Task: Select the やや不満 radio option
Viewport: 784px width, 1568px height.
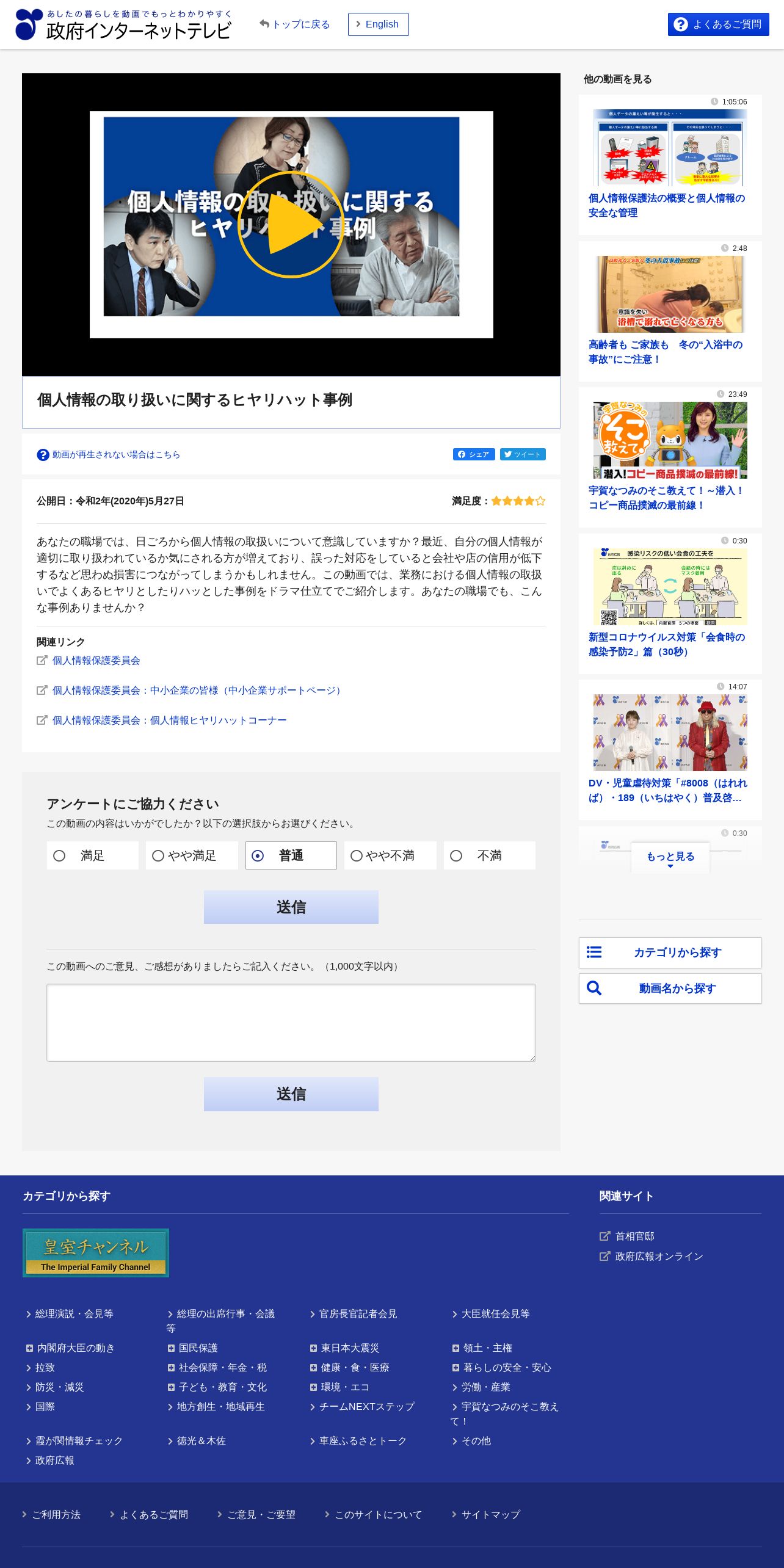Action: click(x=390, y=855)
